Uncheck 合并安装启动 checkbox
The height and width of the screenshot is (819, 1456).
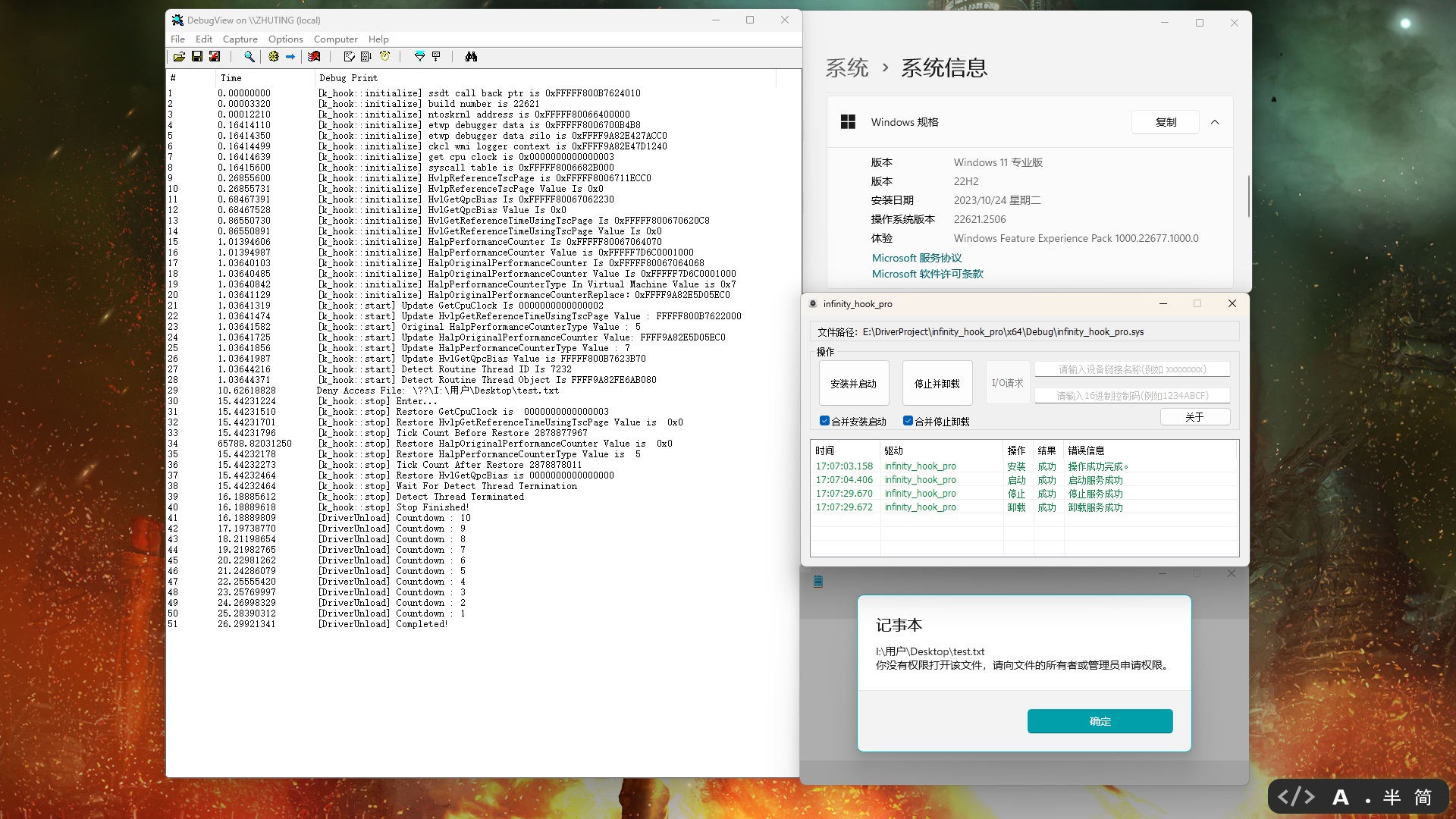(824, 421)
